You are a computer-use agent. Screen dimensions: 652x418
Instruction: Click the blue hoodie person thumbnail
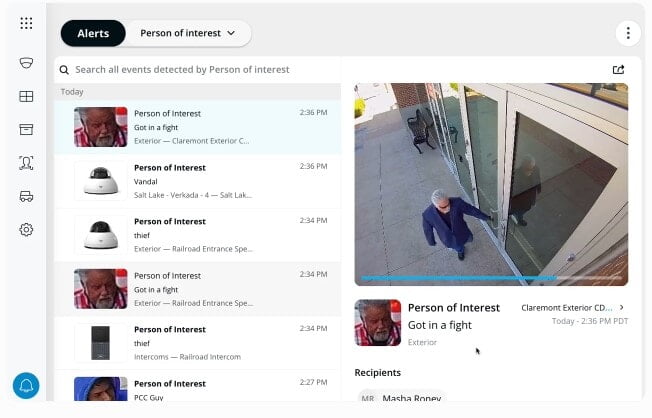[x=101, y=389]
